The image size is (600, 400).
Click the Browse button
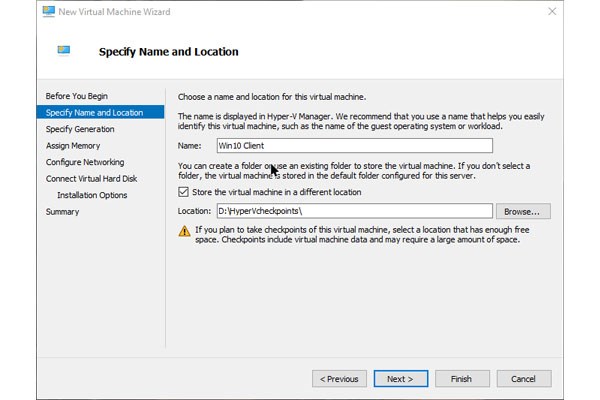pos(523,211)
